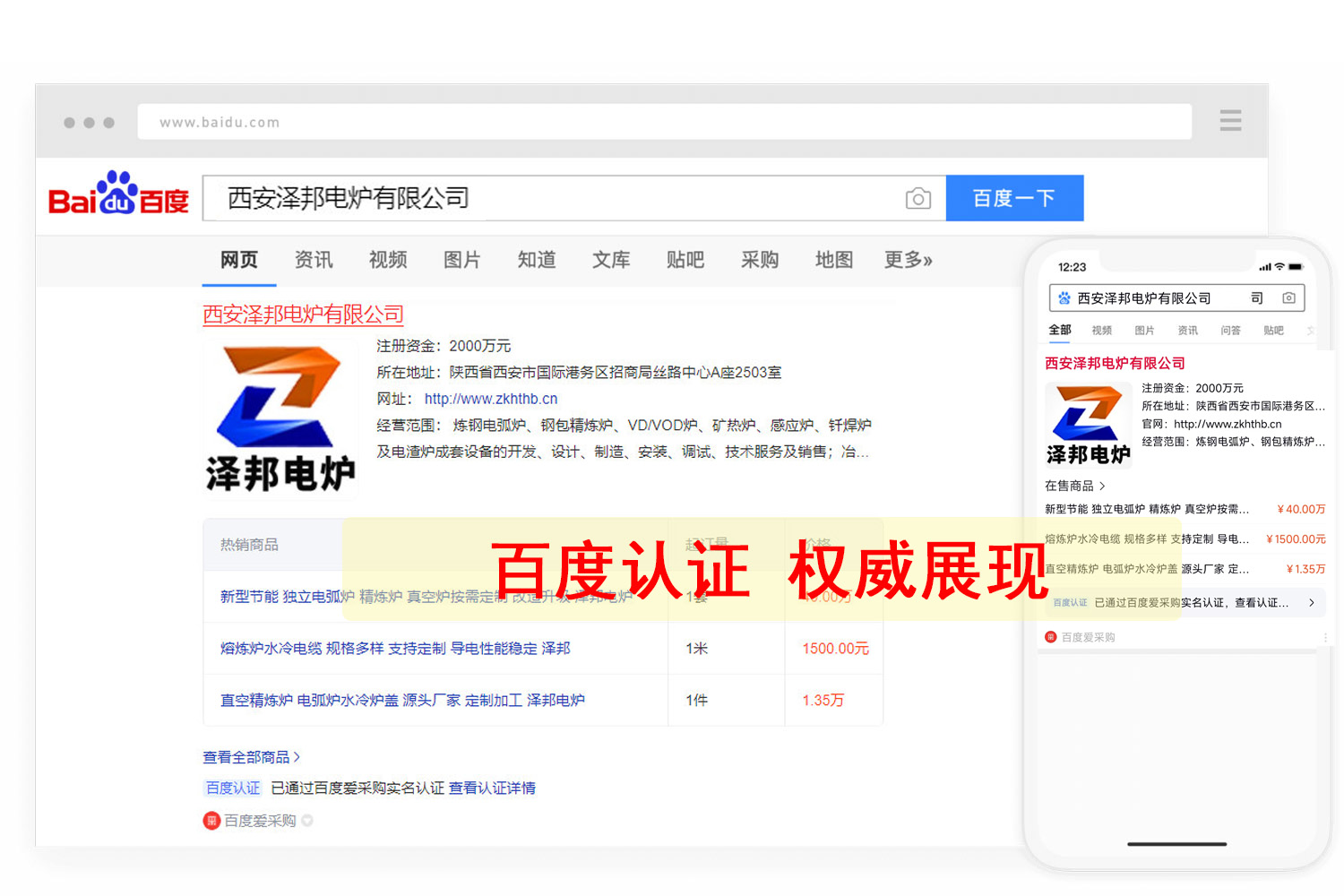Click the mobile 百度爱采购 red badge icon

(x=1050, y=636)
